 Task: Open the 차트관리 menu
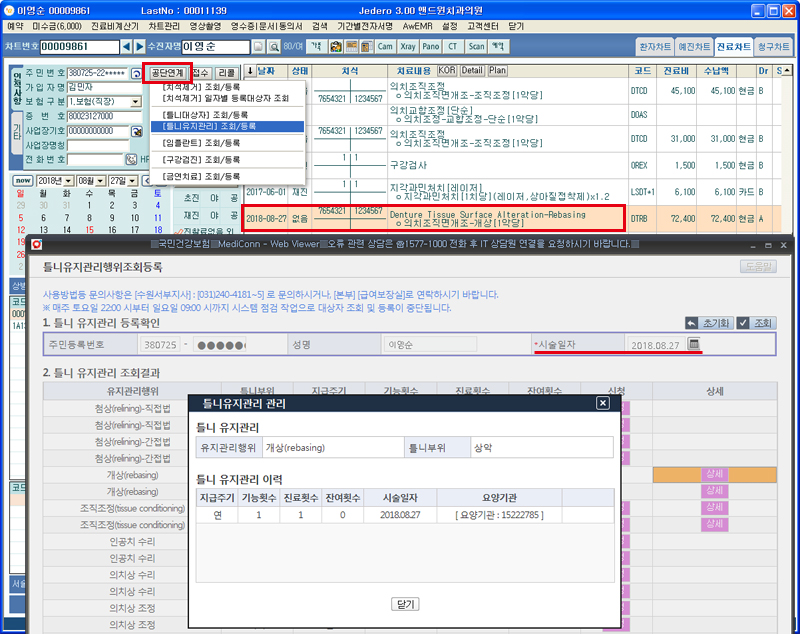[164, 24]
